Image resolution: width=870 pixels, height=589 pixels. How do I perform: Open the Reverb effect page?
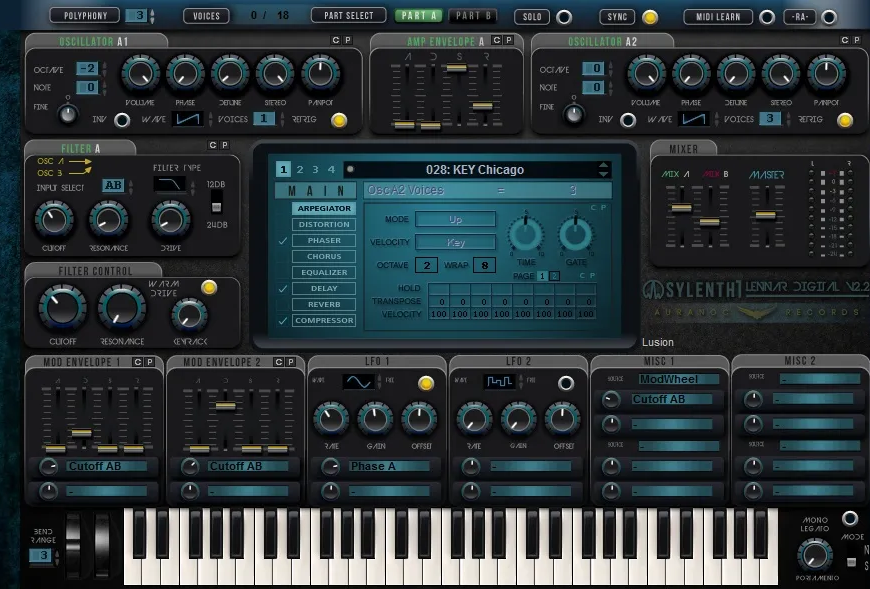(x=324, y=304)
